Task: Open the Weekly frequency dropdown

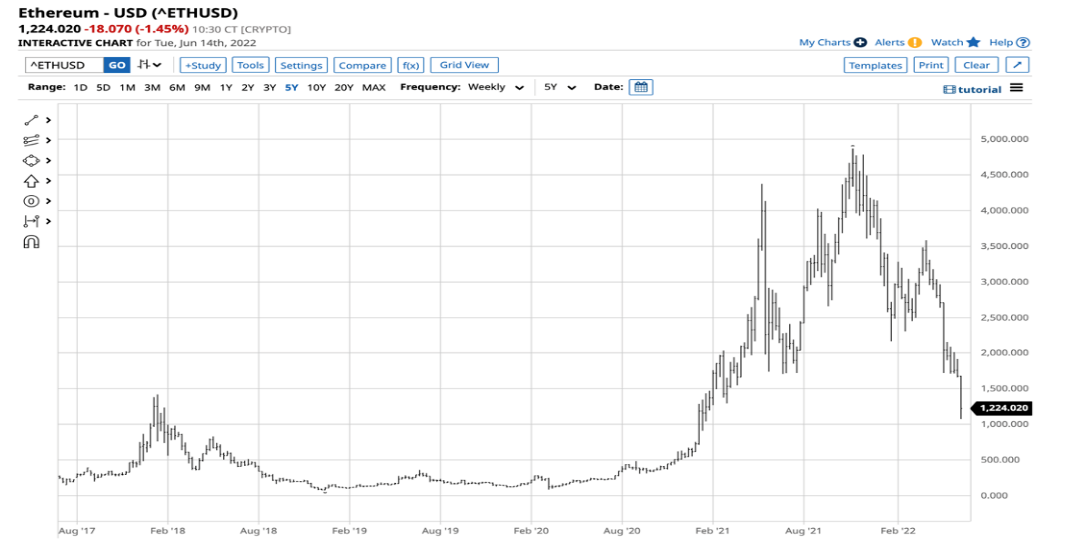Action: click(496, 87)
